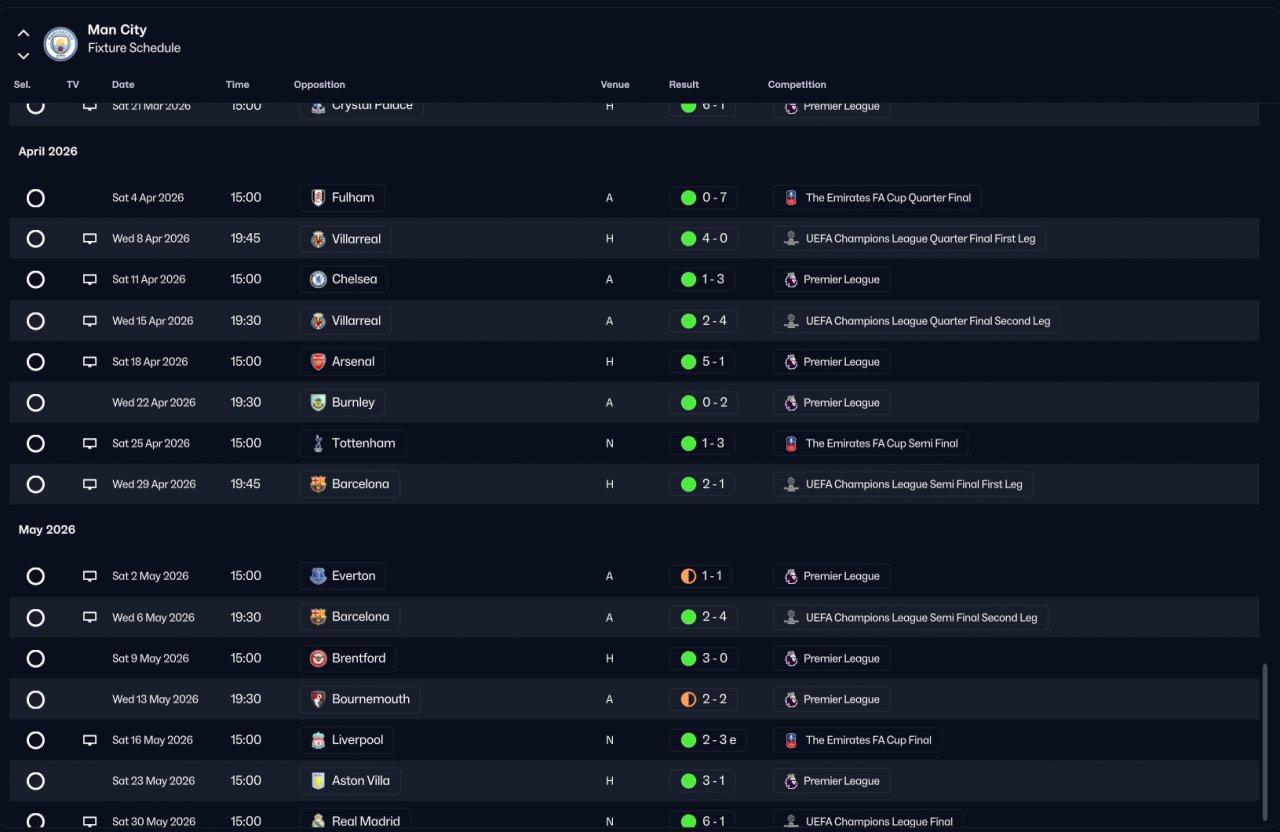This screenshot has height=832, width=1280.
Task: Click the TV icon in the Wed 15 Apr row
Action: point(90,321)
